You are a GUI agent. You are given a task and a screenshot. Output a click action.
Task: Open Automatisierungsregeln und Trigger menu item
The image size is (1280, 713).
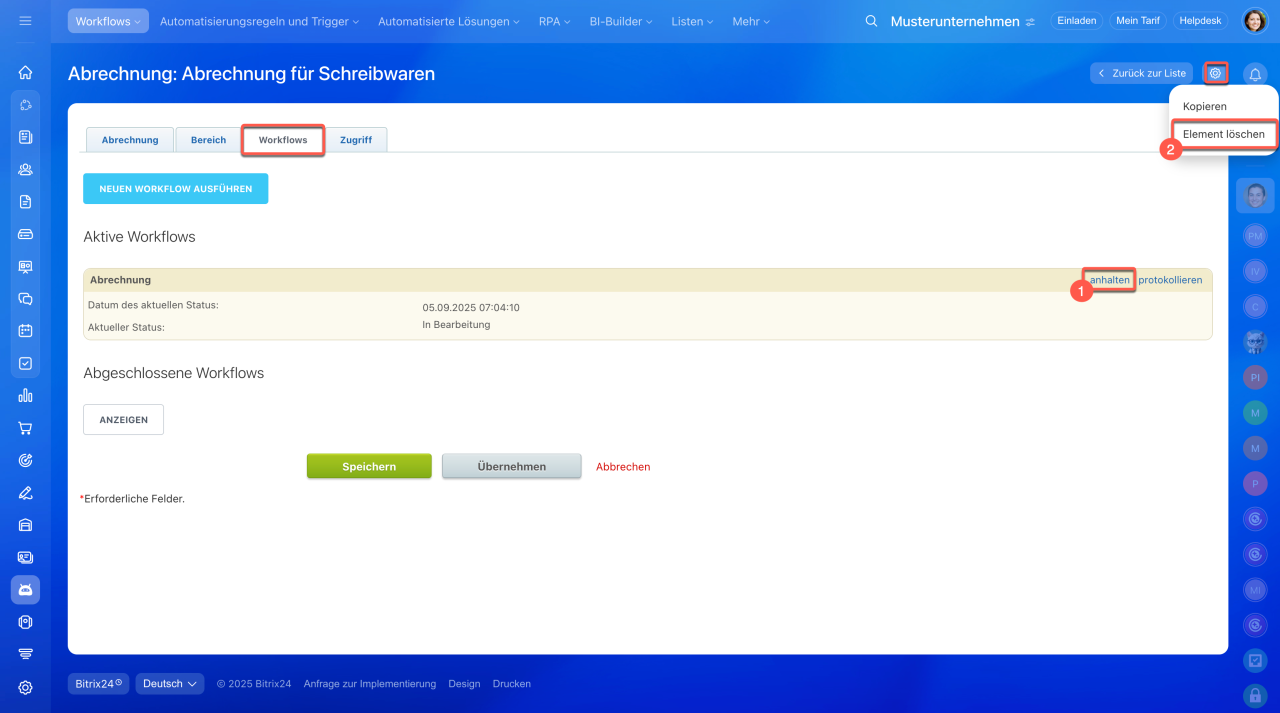pyautogui.click(x=259, y=21)
